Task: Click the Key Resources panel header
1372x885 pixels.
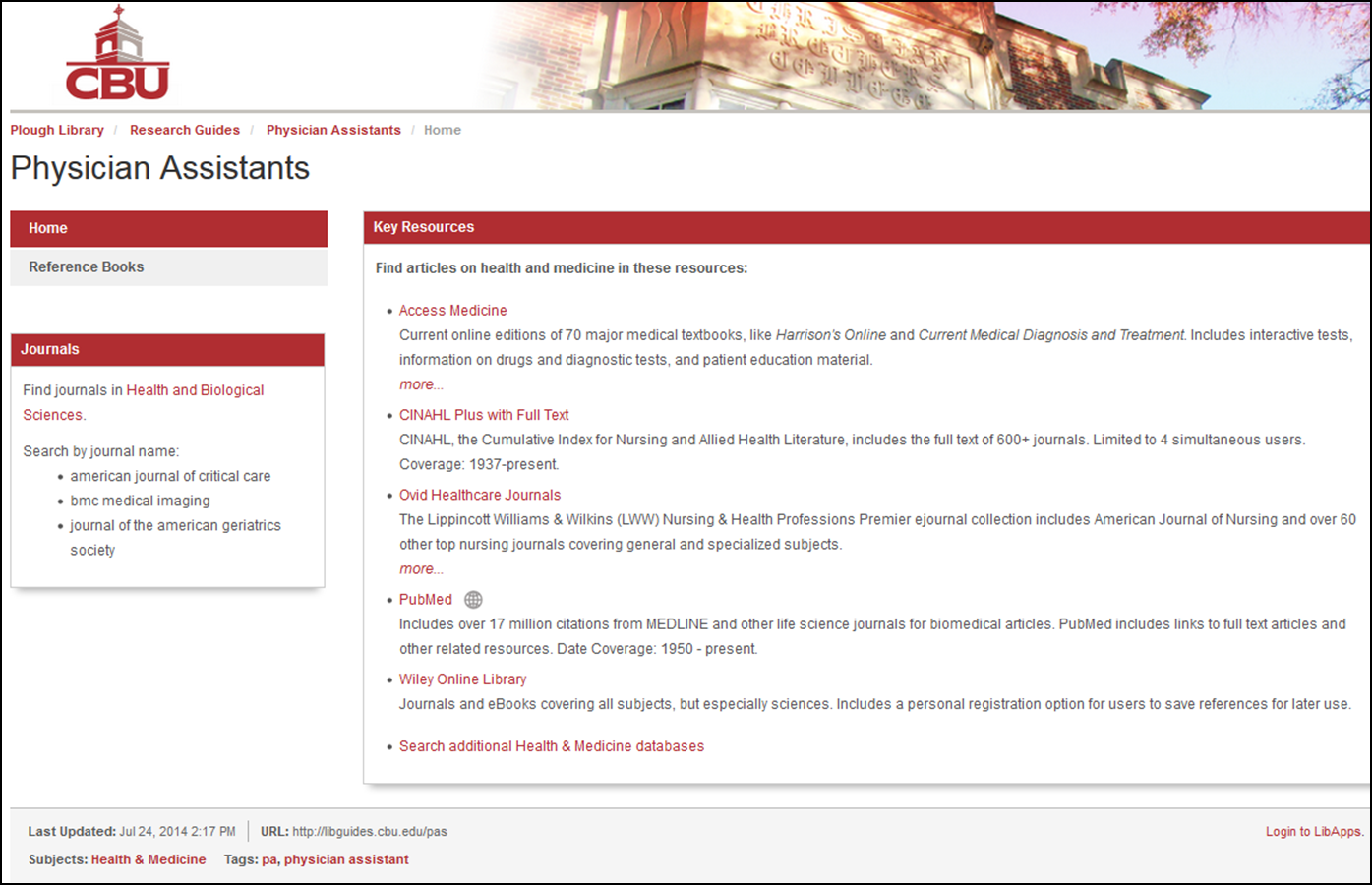Action: 866,227
